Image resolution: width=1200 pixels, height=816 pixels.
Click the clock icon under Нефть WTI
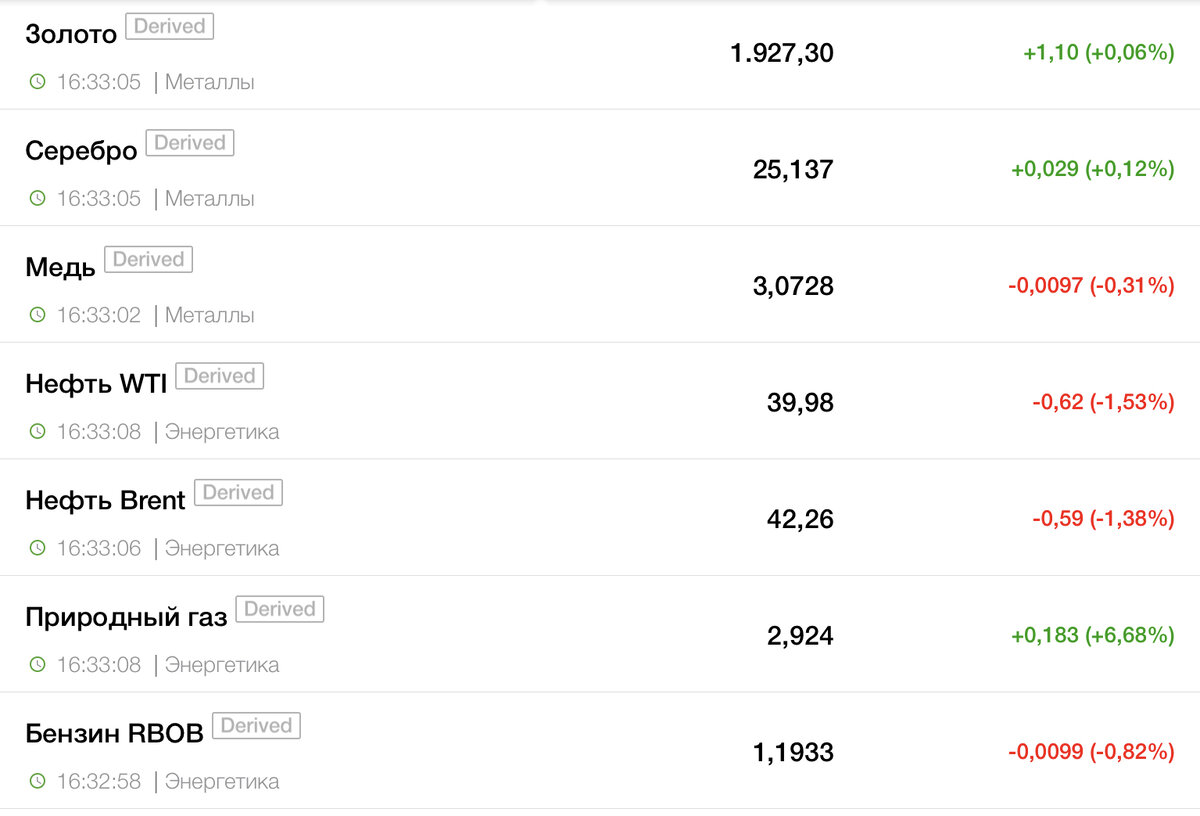pos(37,432)
